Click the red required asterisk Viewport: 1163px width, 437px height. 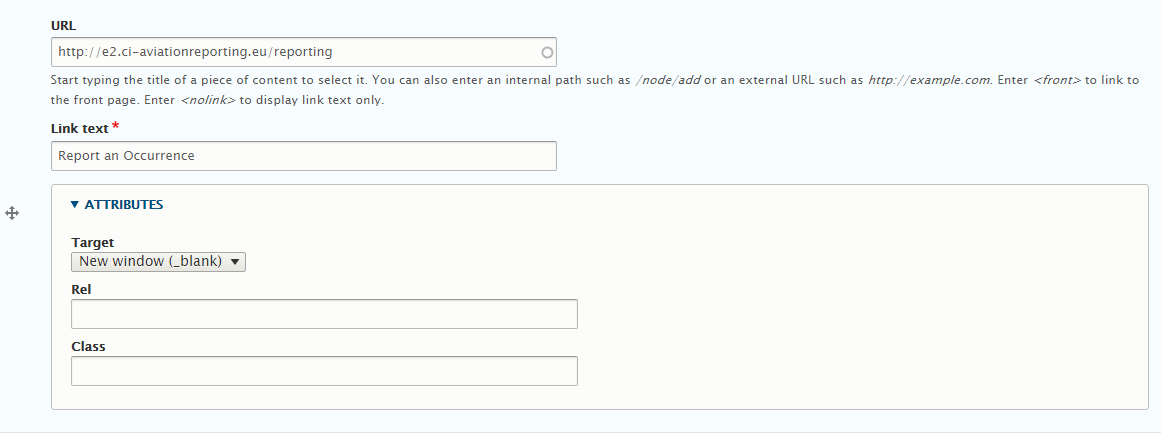116,126
